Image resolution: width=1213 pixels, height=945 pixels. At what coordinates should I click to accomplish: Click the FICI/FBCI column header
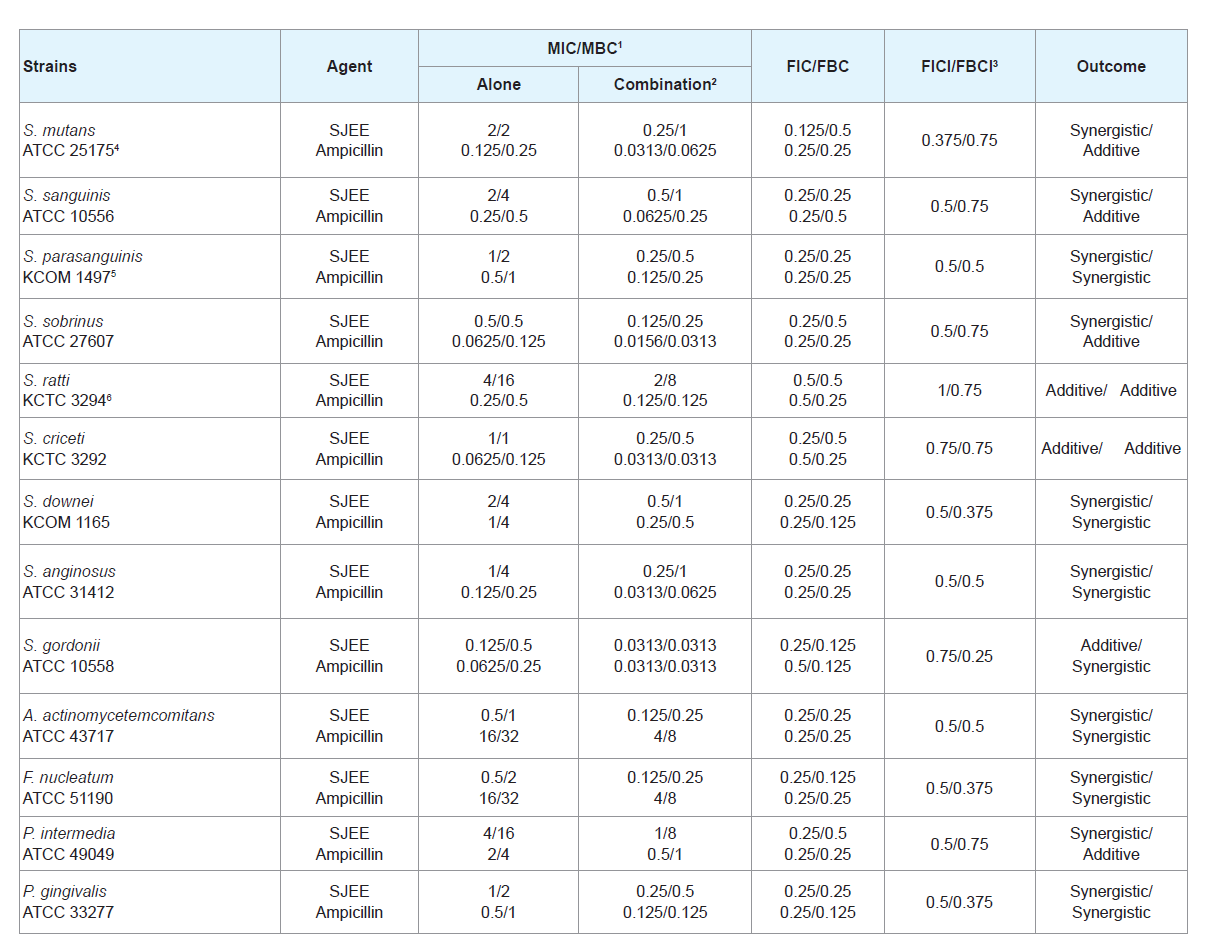pyautogui.click(x=960, y=66)
